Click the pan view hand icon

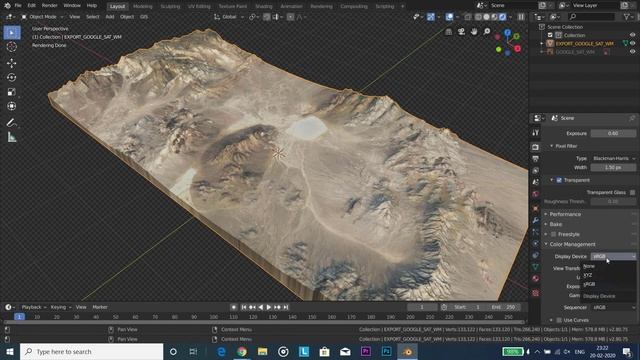point(474,32)
